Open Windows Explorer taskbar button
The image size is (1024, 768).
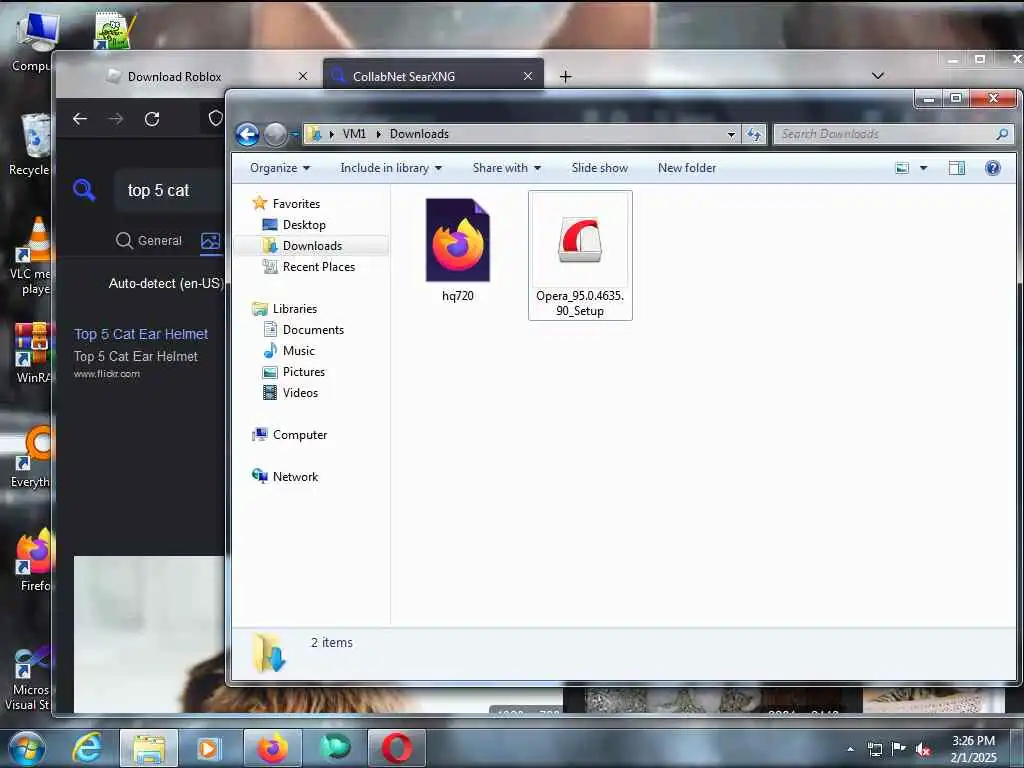(149, 748)
